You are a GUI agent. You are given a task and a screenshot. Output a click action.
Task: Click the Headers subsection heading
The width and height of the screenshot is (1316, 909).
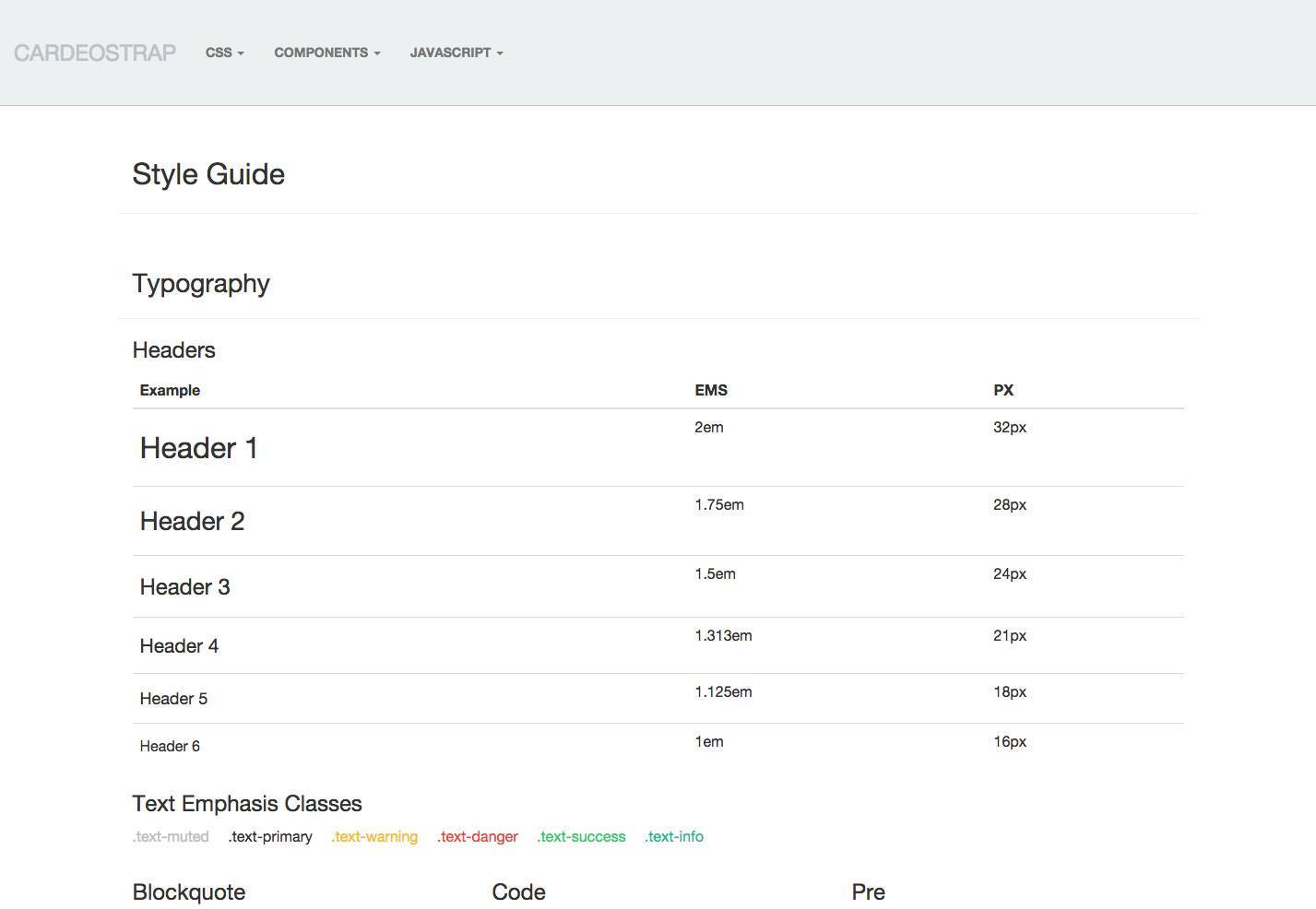click(x=174, y=350)
